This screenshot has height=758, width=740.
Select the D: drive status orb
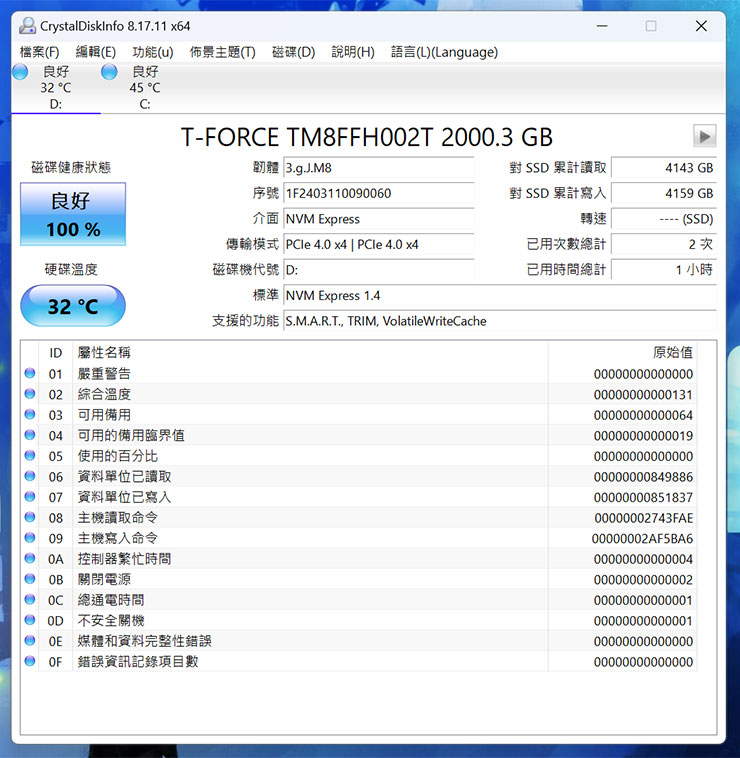pyautogui.click(x=20, y=72)
